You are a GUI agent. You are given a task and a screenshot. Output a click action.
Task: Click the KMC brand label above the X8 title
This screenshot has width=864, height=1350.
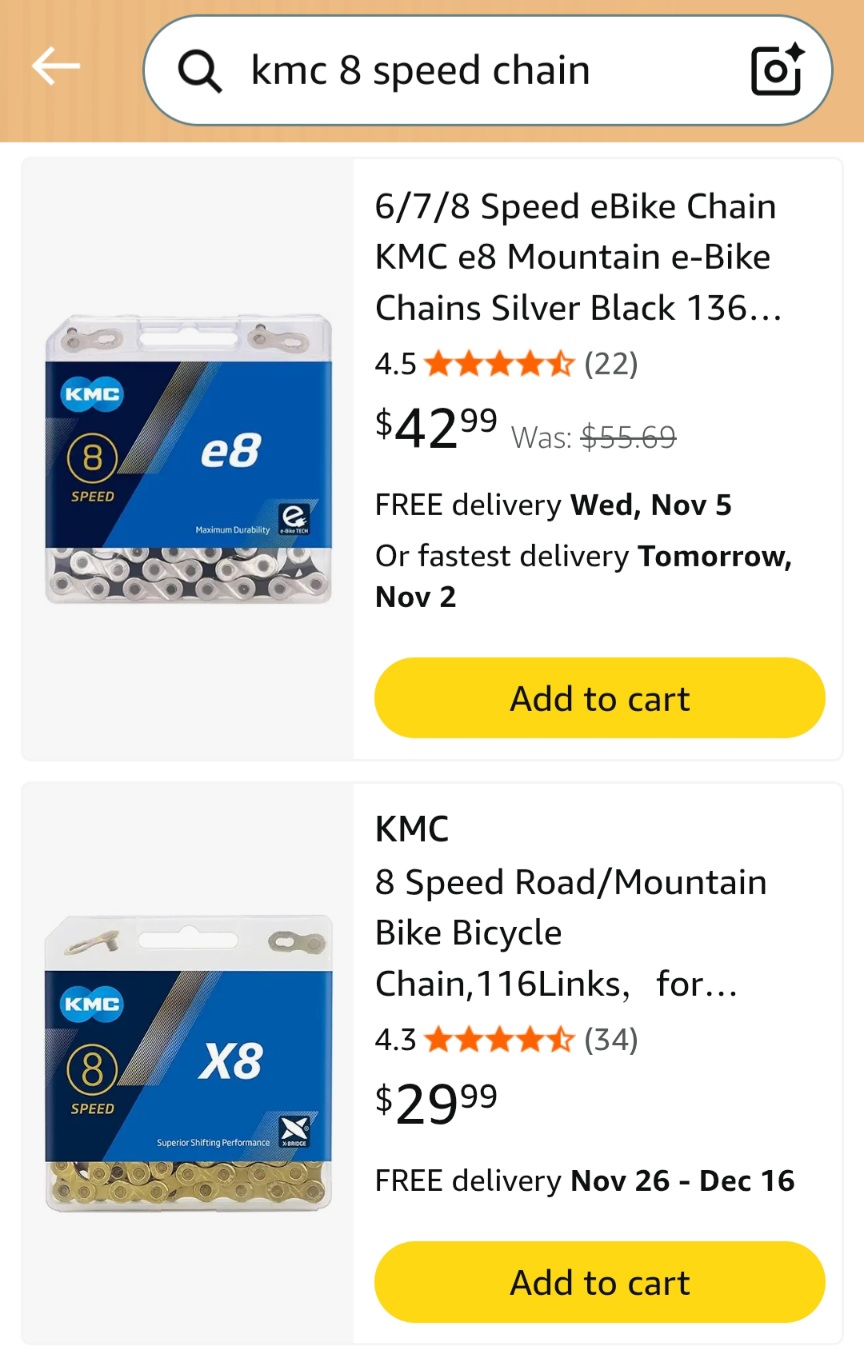click(x=412, y=829)
